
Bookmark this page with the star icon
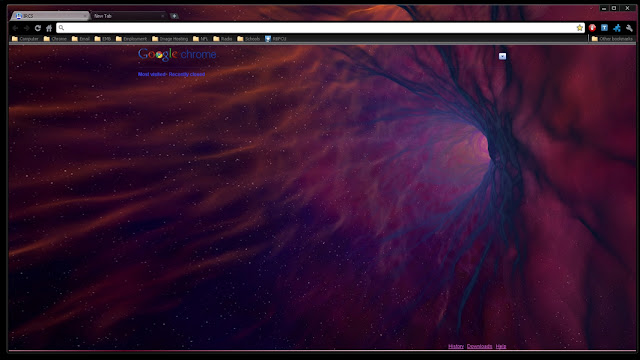pyautogui.click(x=580, y=28)
